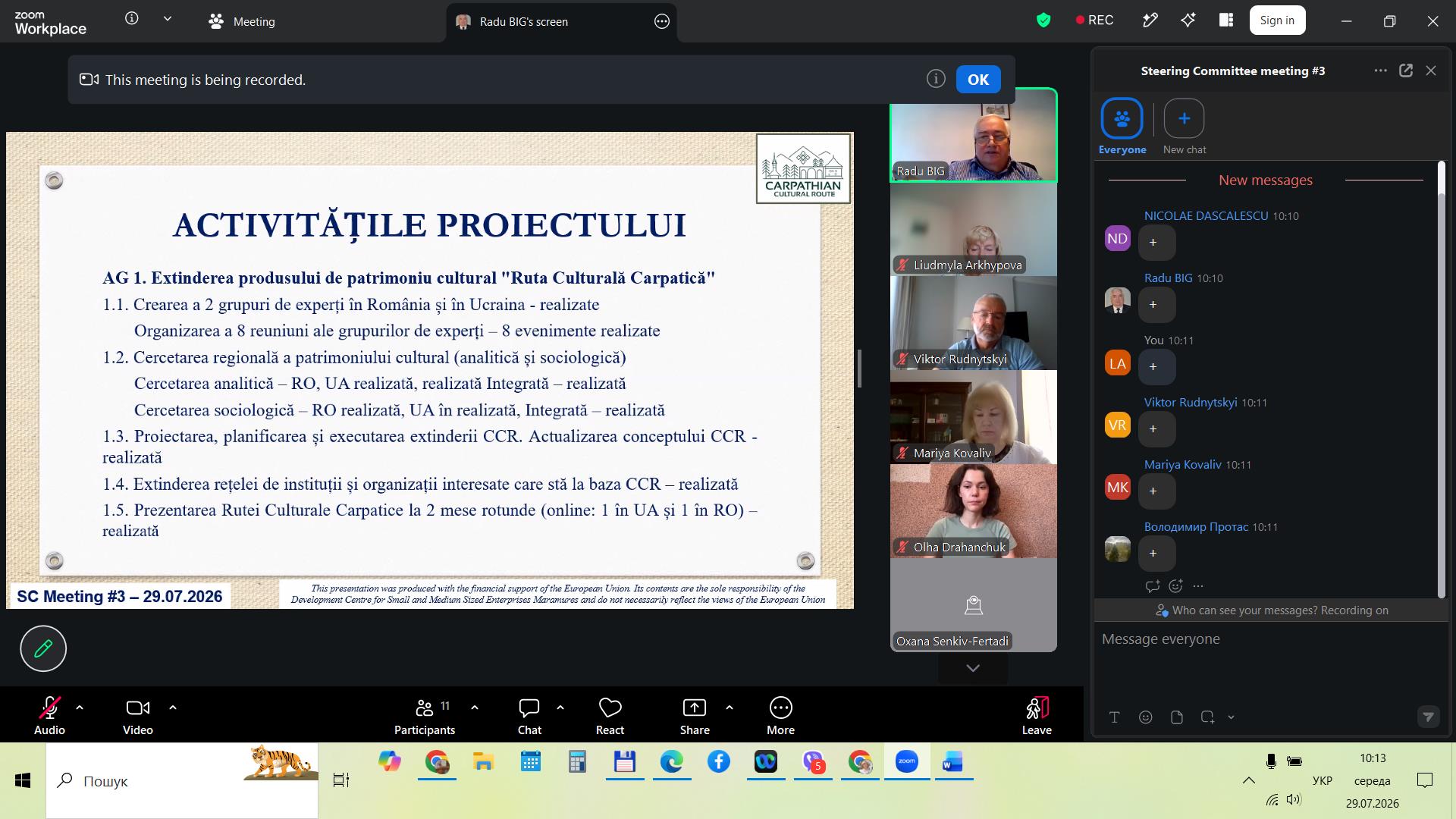Open chat emoji picker
Screen dimensions: 1456x819
[1146, 717]
